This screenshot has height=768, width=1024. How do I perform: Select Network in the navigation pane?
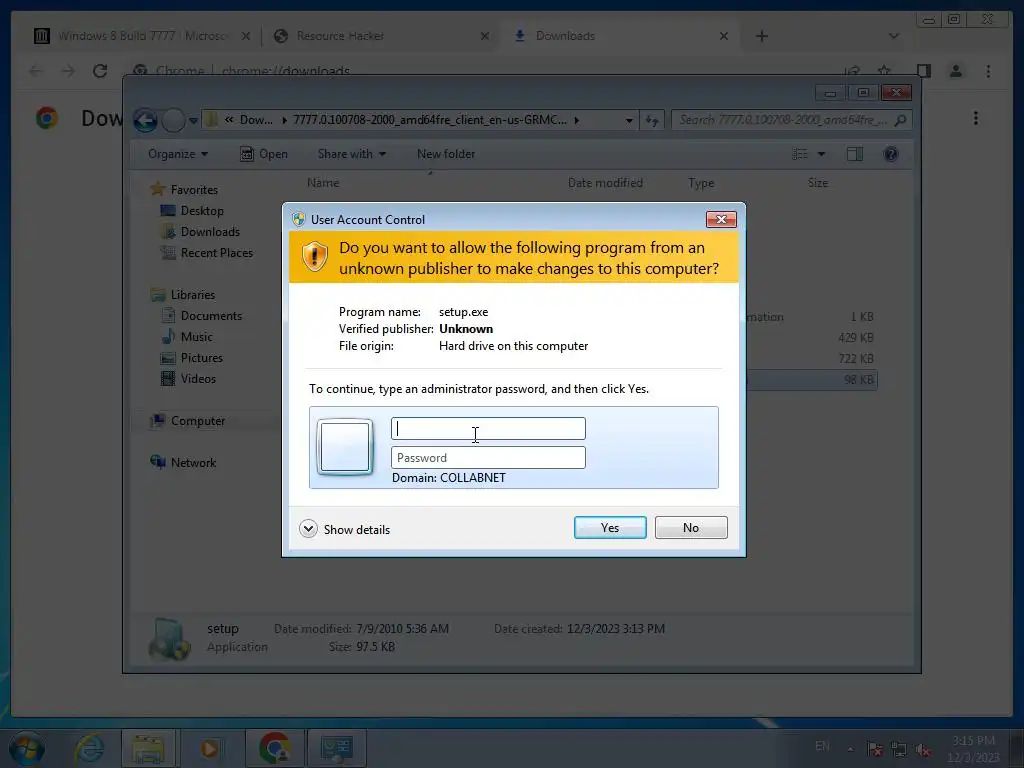pyautogui.click(x=193, y=462)
